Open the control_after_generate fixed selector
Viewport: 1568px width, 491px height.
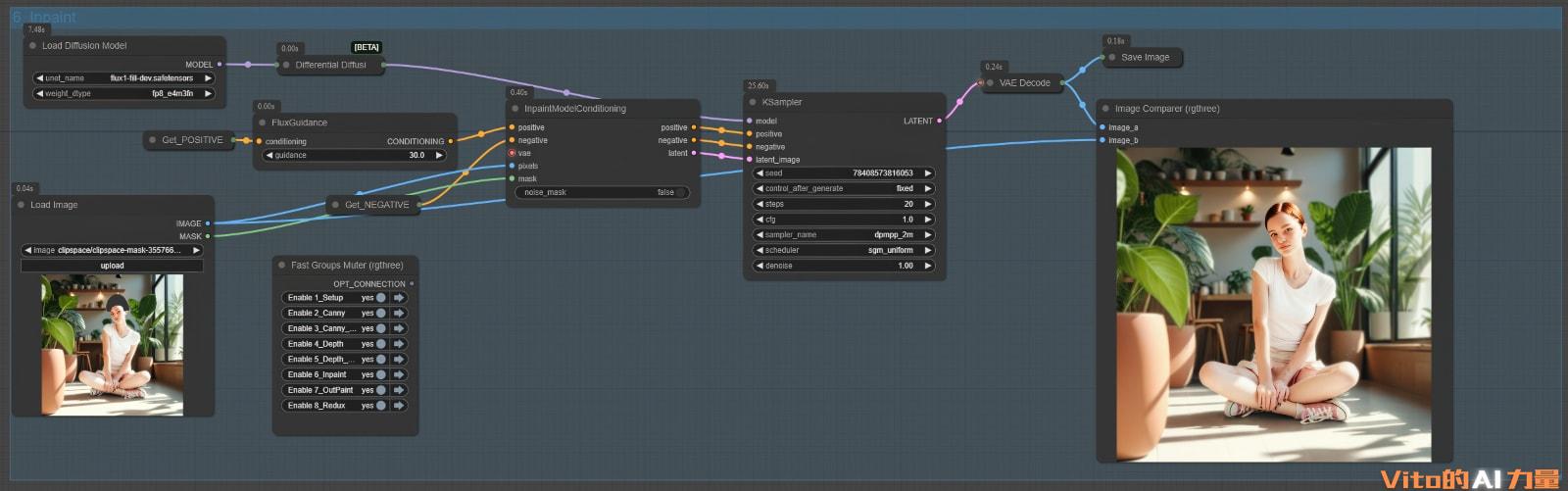click(844, 188)
